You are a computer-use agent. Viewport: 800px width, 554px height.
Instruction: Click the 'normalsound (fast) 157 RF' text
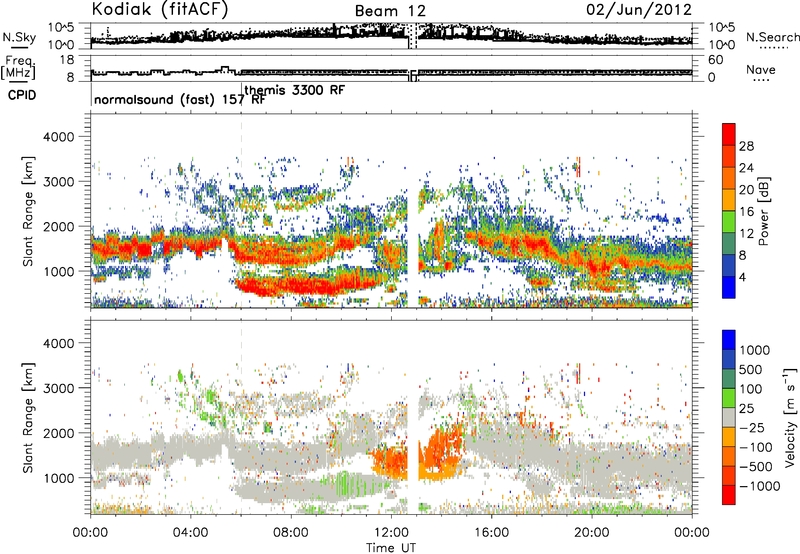pos(180,100)
